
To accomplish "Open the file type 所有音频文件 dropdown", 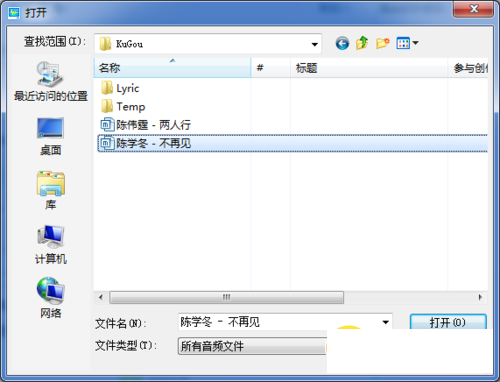I will pos(252,346).
